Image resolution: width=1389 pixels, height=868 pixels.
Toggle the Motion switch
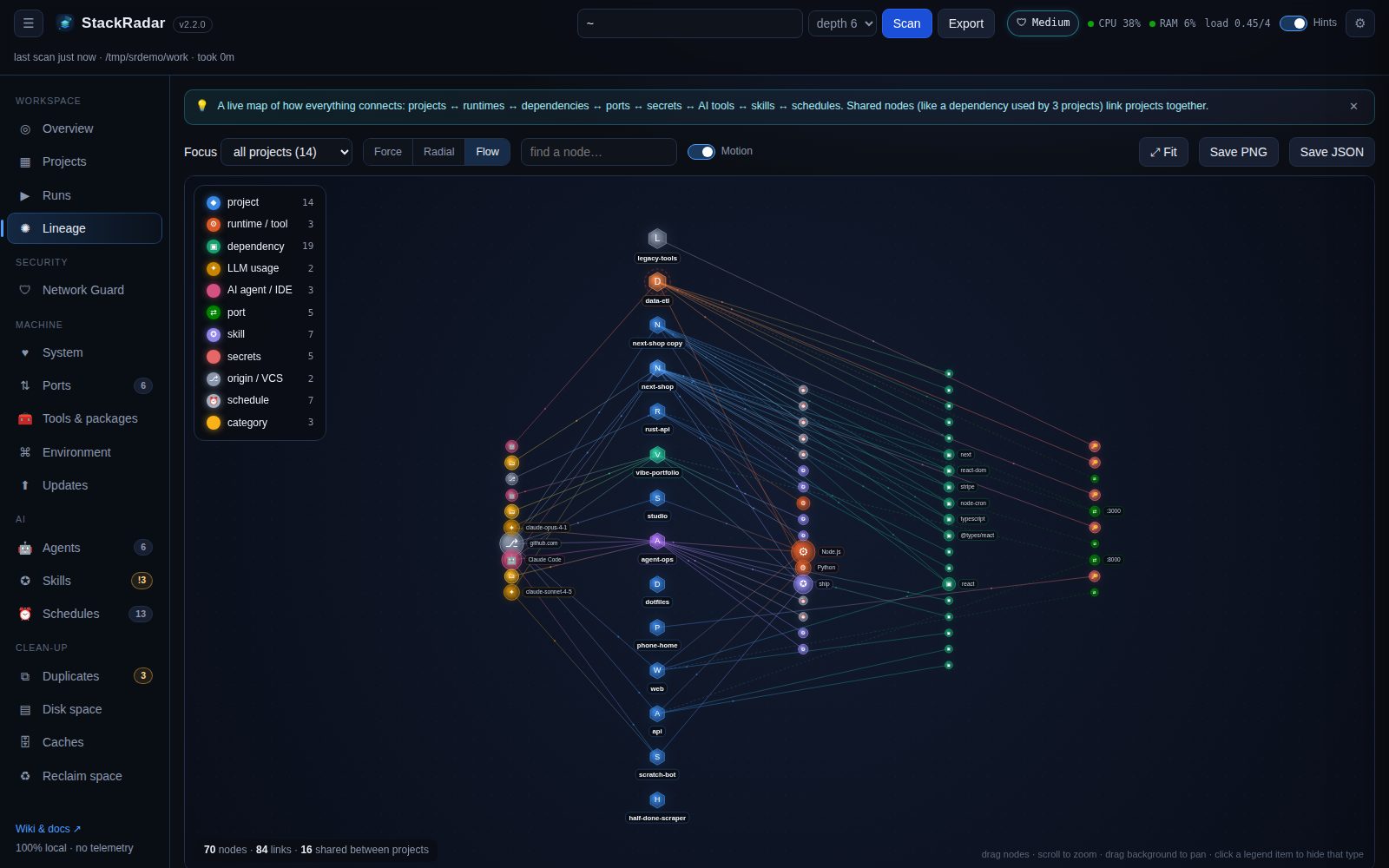click(701, 152)
